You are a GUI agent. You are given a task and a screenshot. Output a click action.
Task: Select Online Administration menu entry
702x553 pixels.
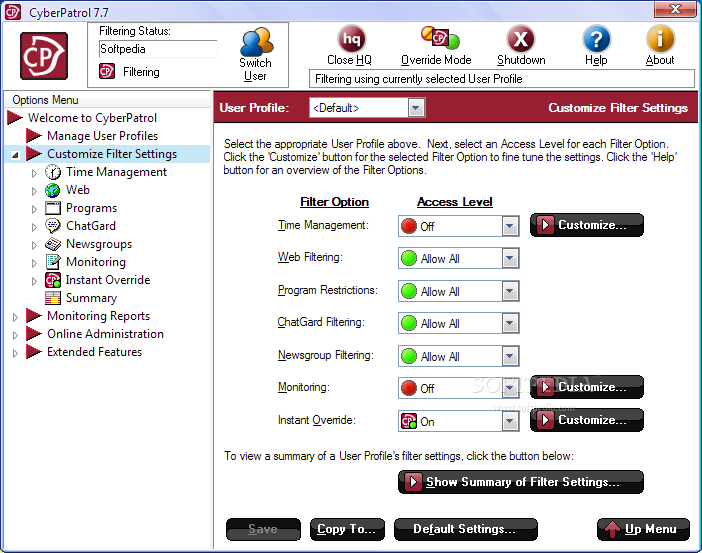[x=105, y=334]
